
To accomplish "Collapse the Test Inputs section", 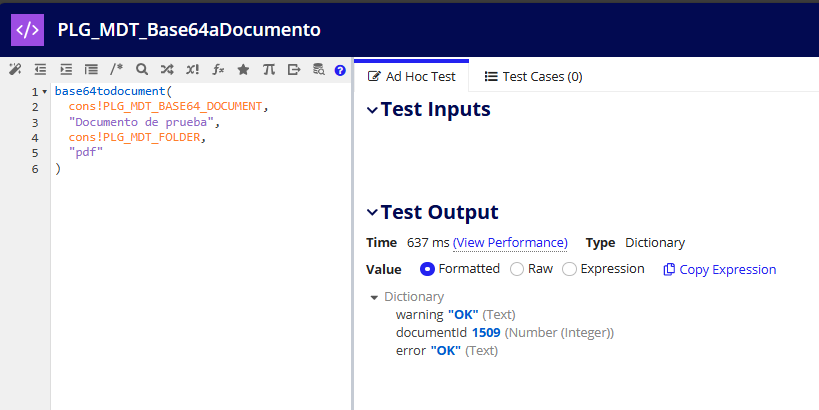I will pos(372,110).
